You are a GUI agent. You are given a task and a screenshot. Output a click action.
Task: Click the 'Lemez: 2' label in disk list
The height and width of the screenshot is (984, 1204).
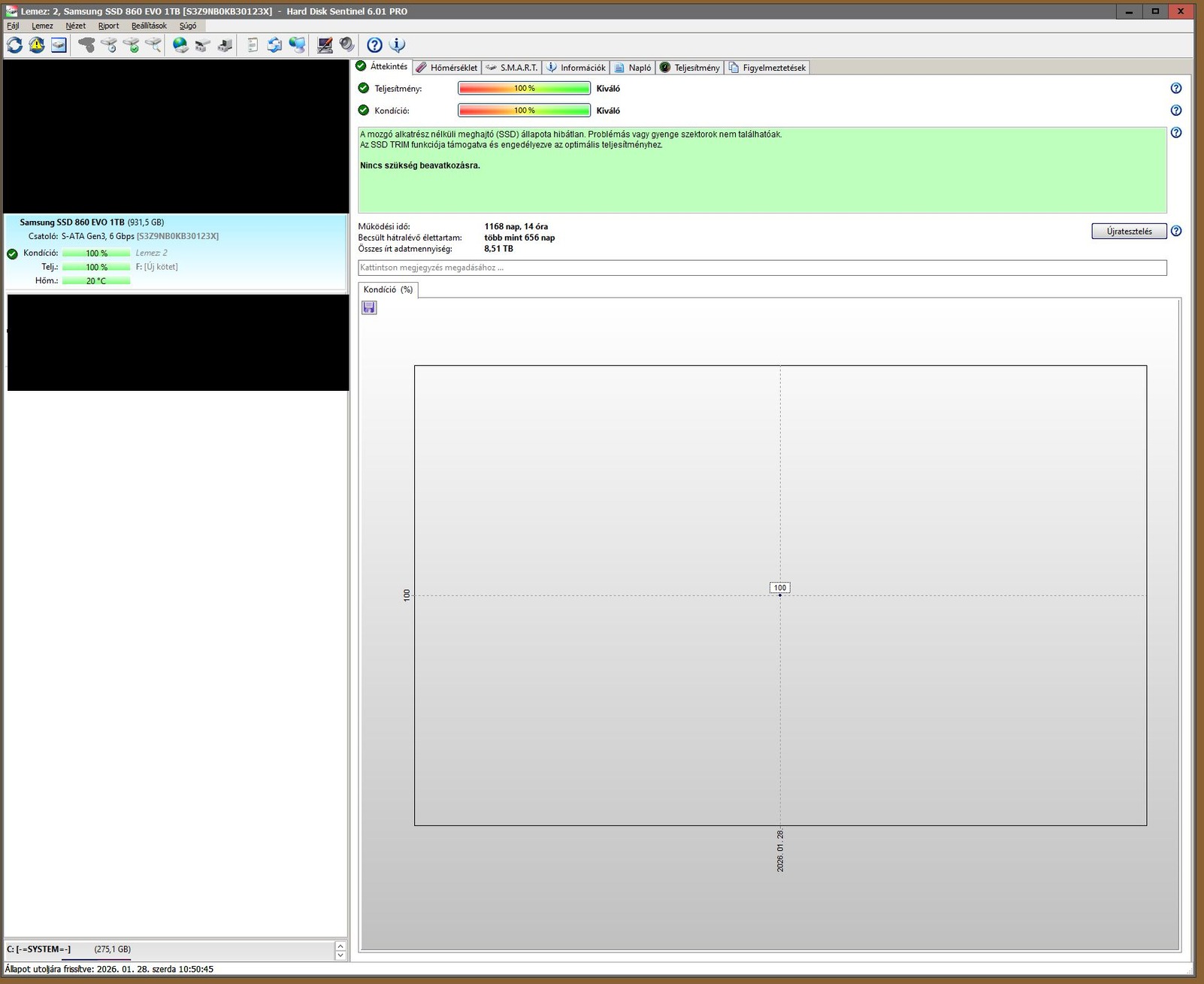coord(152,253)
